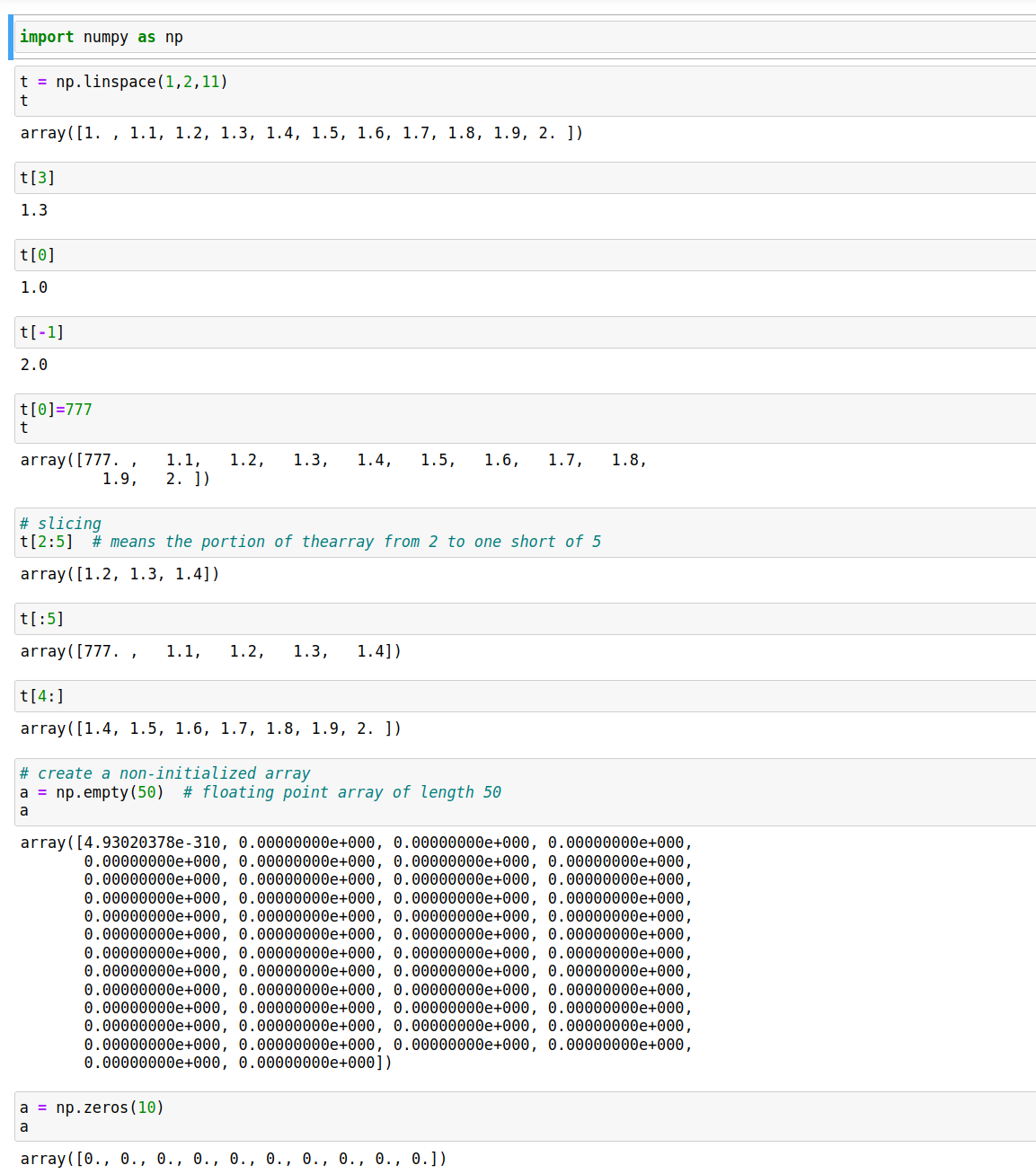The height and width of the screenshot is (1174, 1036).
Task: Click the output value 1.0
Action: click(34, 287)
